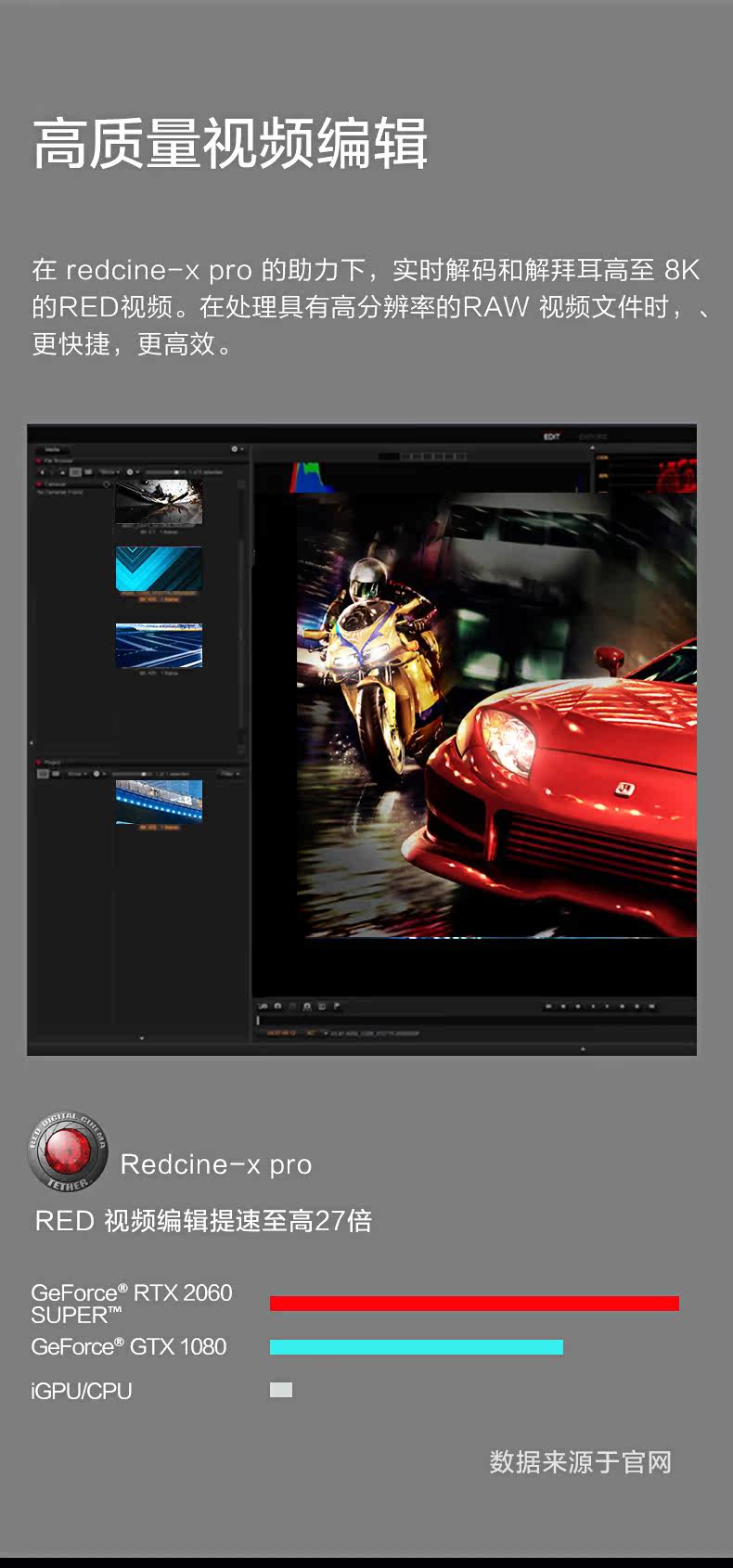
Task: Jump to the clip end with the transport control
Action: pos(652,1006)
